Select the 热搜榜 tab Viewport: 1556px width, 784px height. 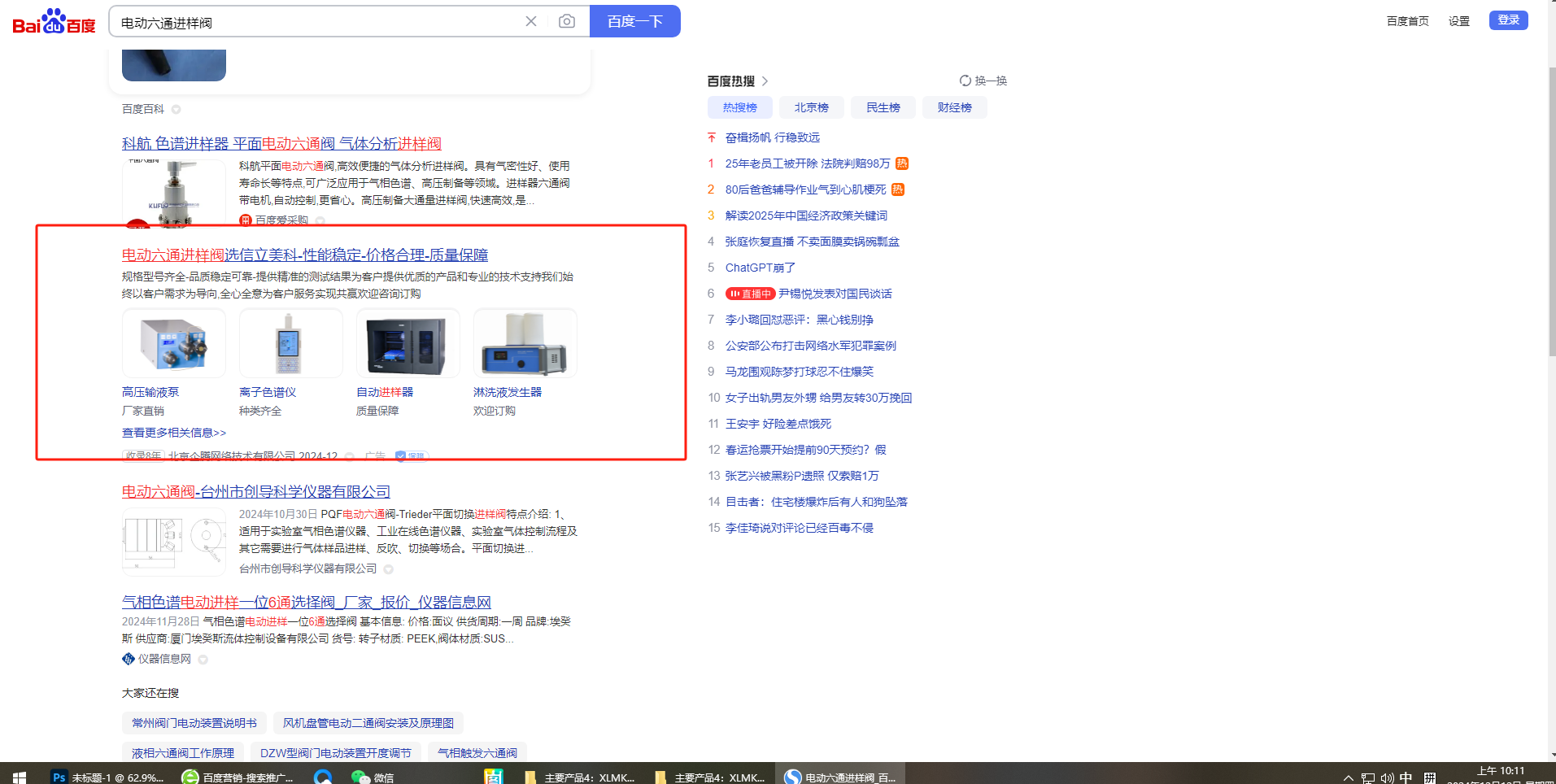click(740, 107)
